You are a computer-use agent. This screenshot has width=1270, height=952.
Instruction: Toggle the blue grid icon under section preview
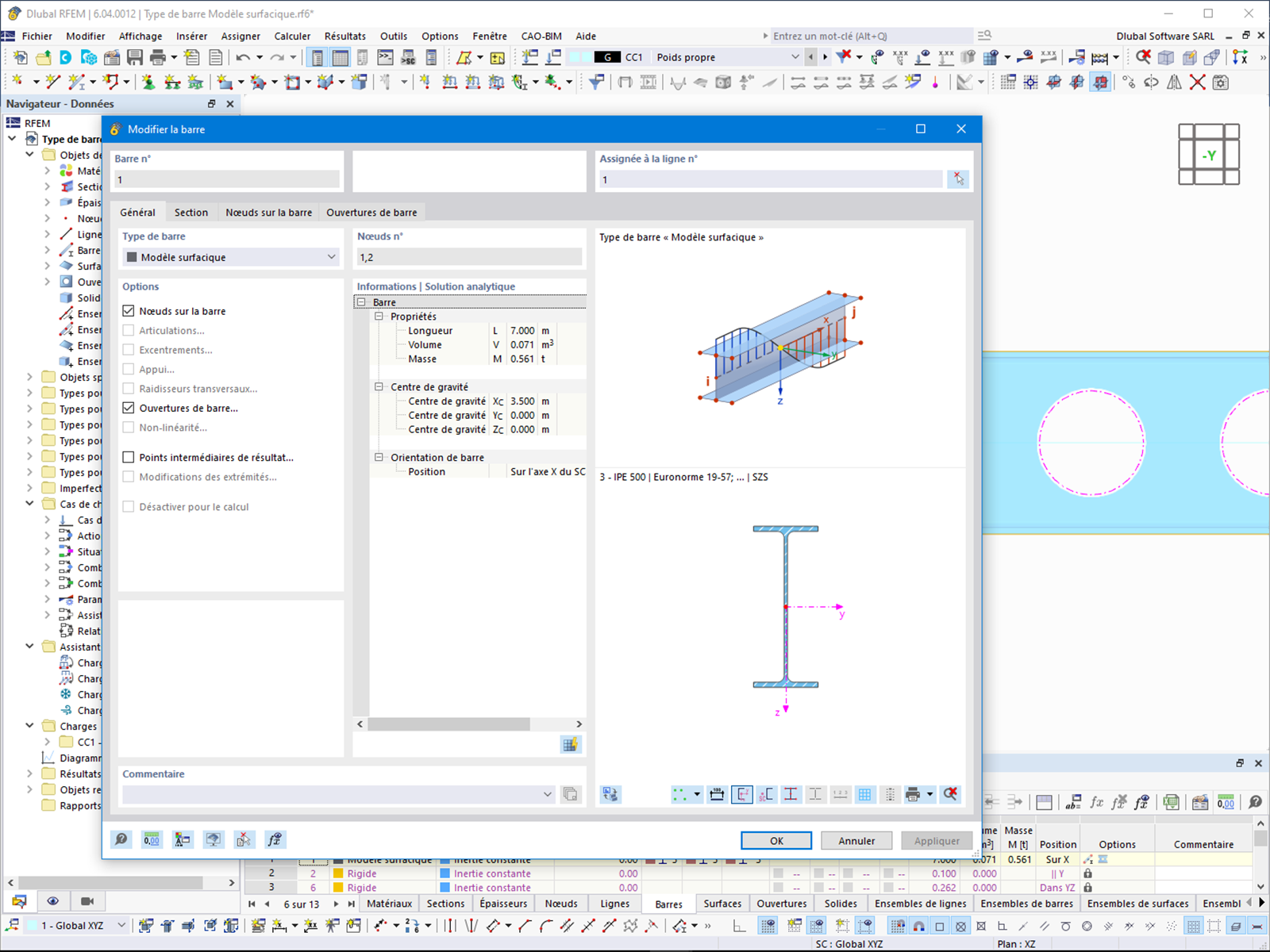pyautogui.click(x=865, y=794)
